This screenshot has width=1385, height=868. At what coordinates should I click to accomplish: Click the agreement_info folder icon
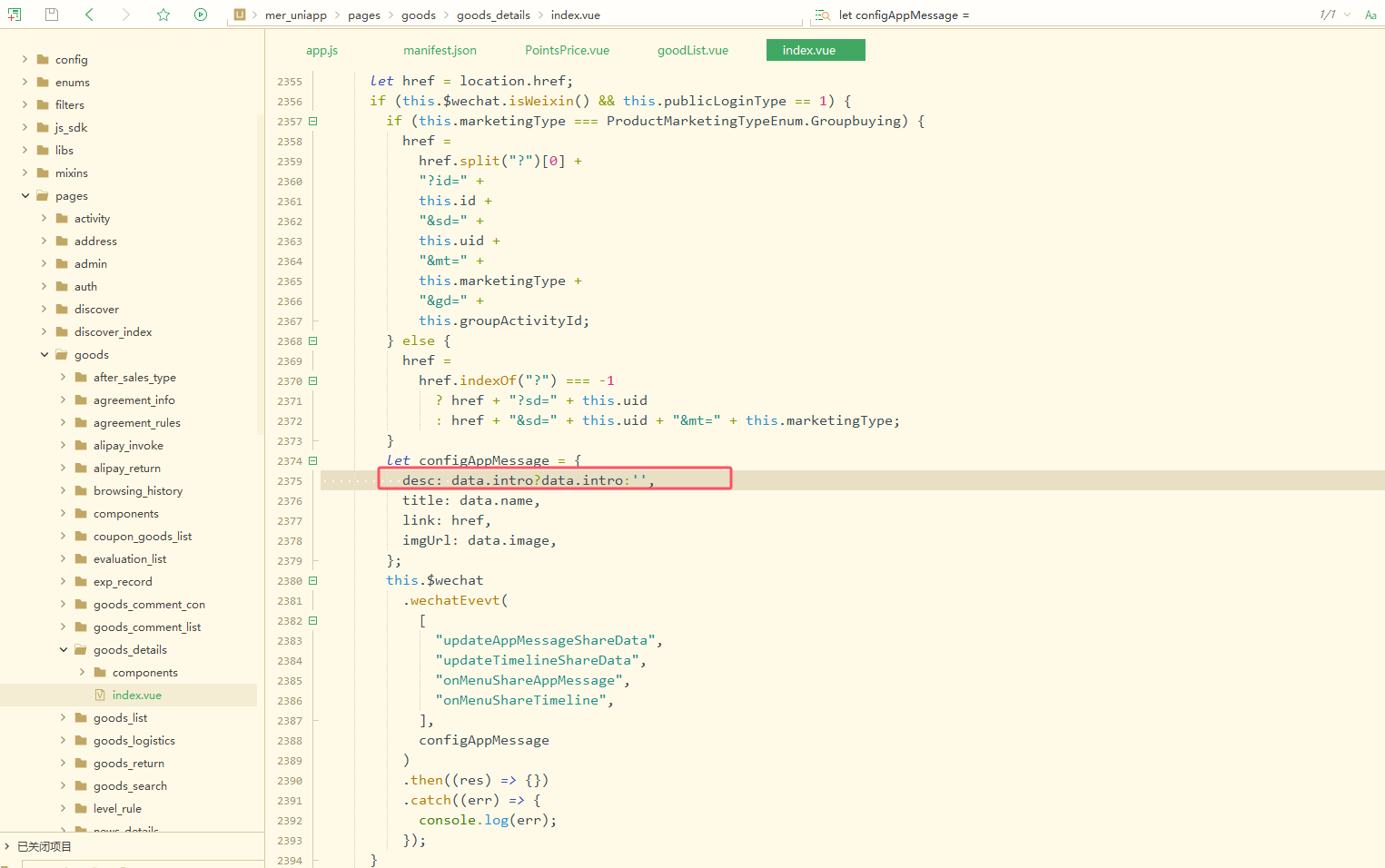coord(81,399)
